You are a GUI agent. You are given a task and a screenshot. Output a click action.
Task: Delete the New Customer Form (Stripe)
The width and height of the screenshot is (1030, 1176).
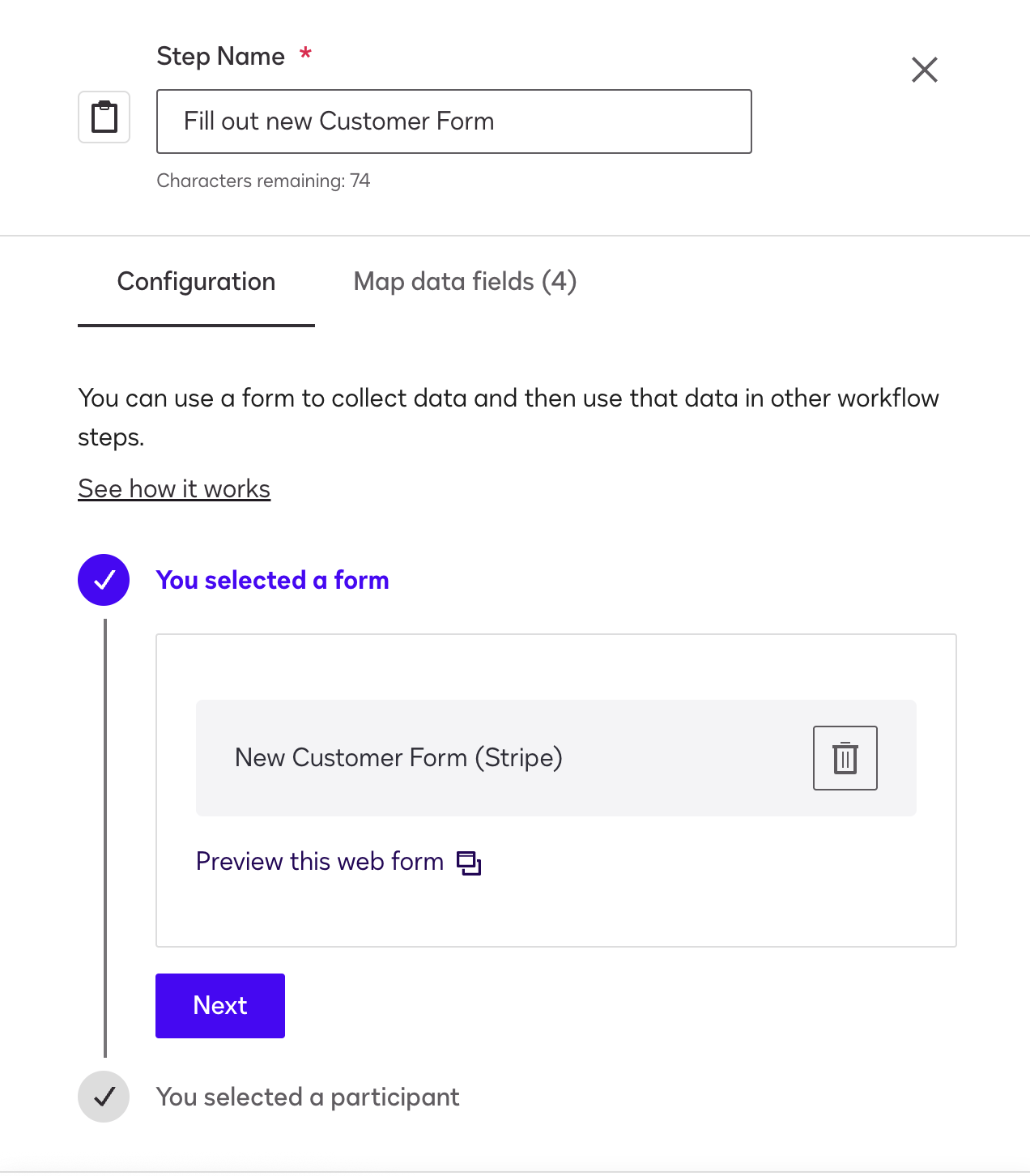[x=845, y=758]
